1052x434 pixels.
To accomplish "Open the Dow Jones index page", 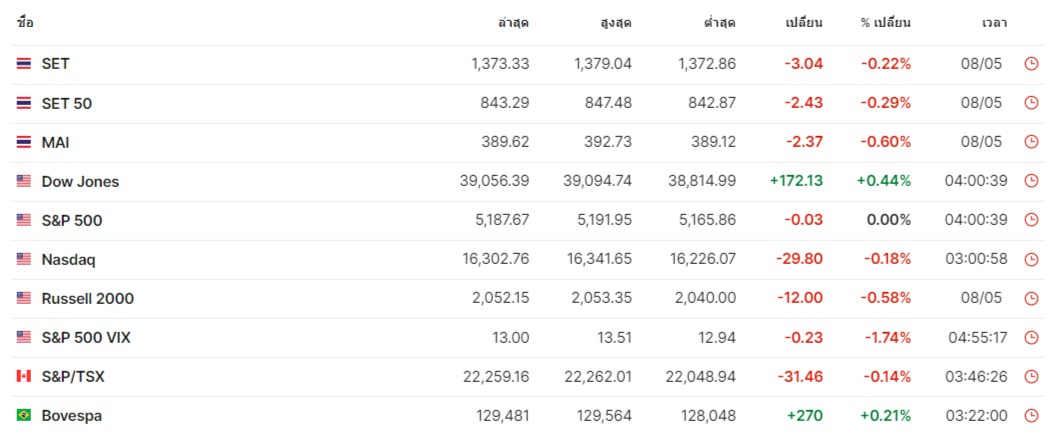I will [x=80, y=181].
